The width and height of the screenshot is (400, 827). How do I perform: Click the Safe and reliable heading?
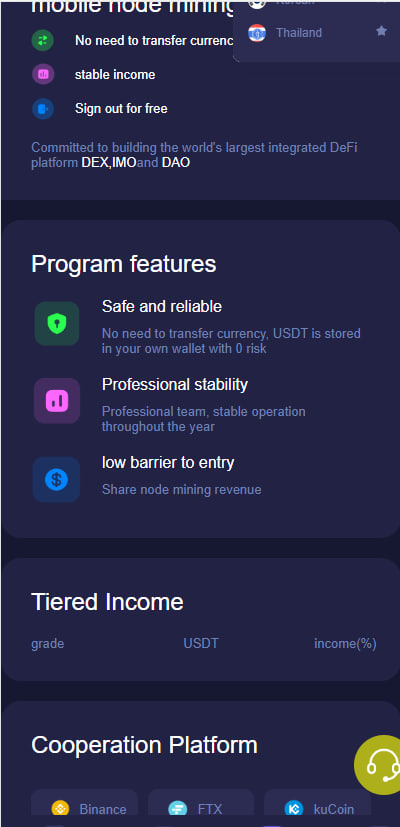(162, 306)
